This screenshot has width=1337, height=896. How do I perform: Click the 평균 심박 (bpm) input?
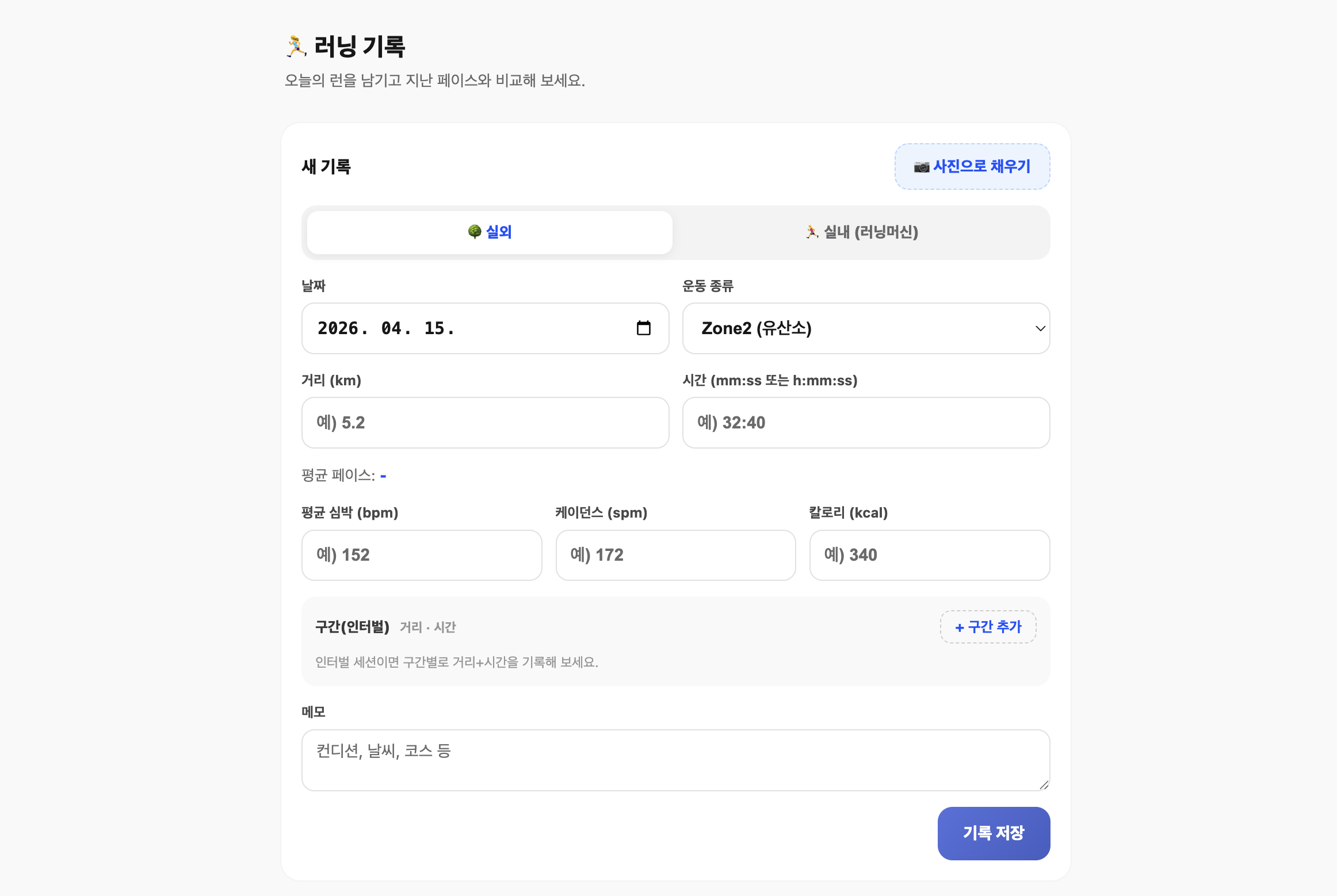pos(422,555)
